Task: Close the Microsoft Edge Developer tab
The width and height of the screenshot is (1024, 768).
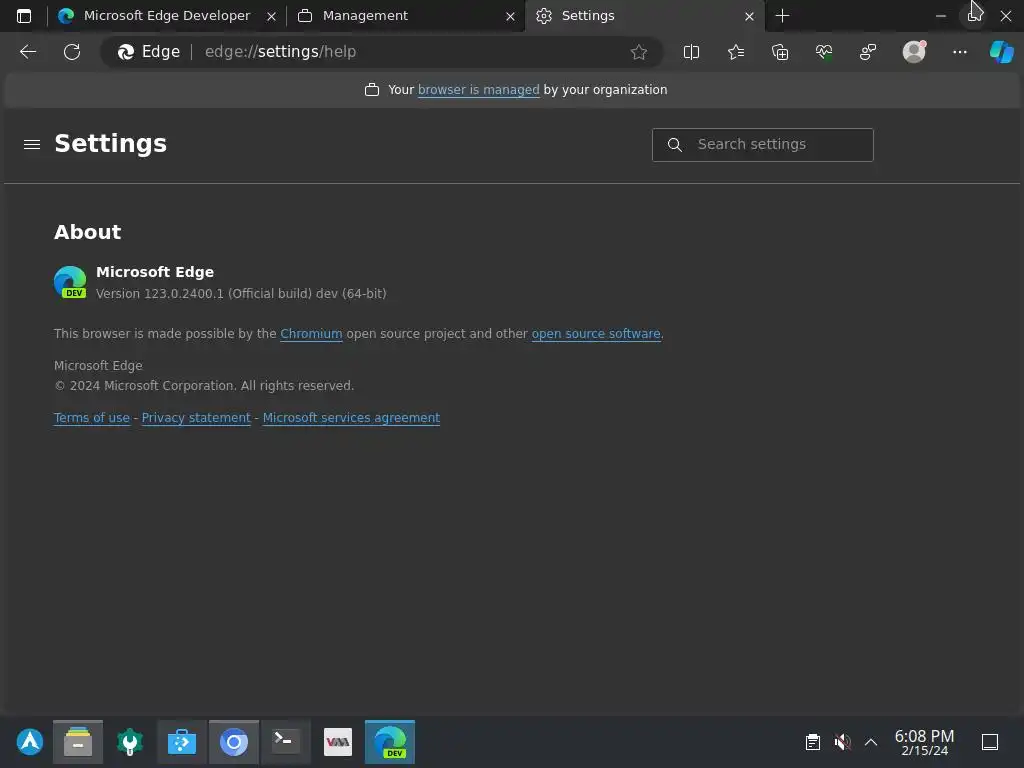Action: 272,16
